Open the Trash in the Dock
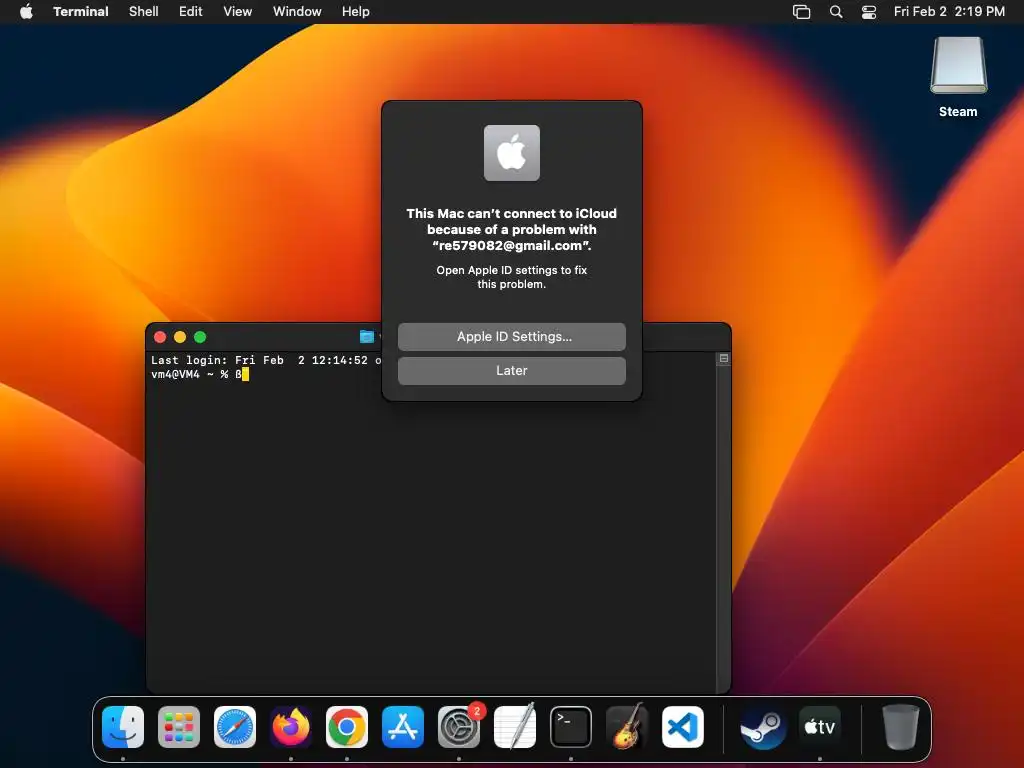The image size is (1024, 768). coord(901,726)
